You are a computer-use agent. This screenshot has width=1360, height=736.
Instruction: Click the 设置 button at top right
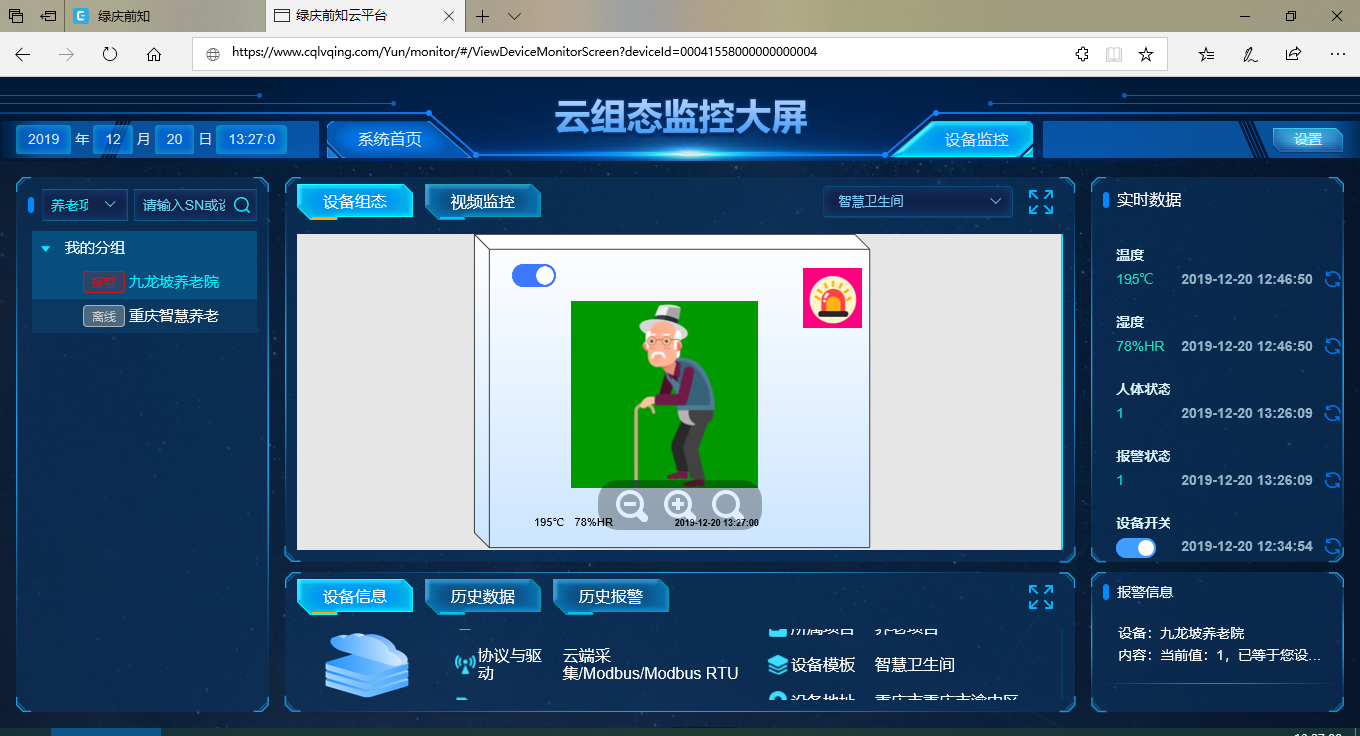1307,141
